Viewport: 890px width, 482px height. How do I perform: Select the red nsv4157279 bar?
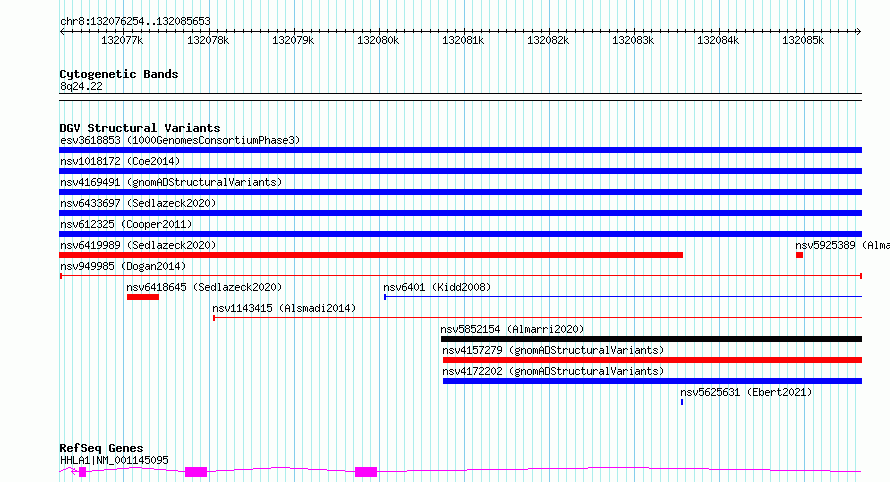(652, 360)
